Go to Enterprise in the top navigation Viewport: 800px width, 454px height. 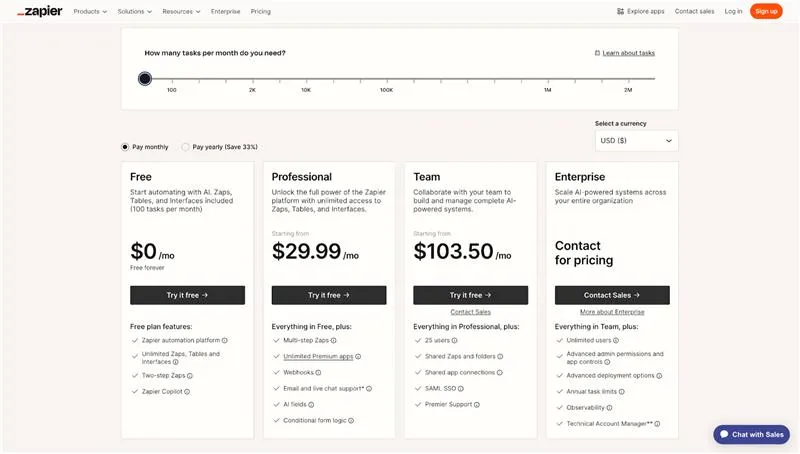(225, 11)
